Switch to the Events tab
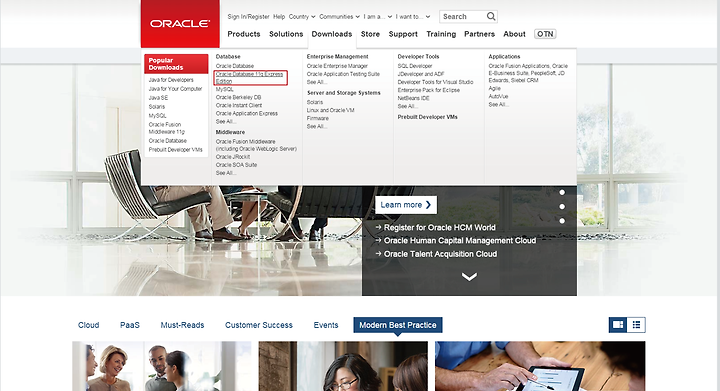Viewport: 720px width, 391px height. (x=326, y=325)
